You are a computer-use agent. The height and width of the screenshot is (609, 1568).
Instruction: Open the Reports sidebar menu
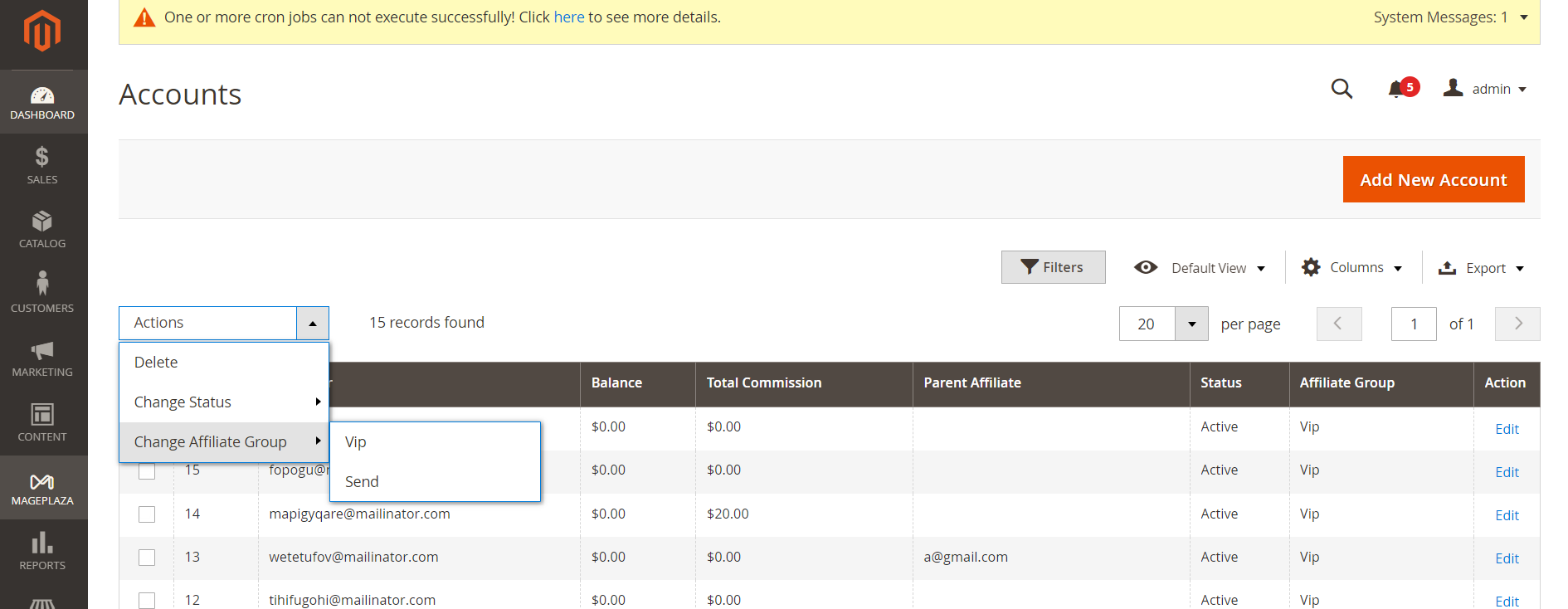(42, 551)
